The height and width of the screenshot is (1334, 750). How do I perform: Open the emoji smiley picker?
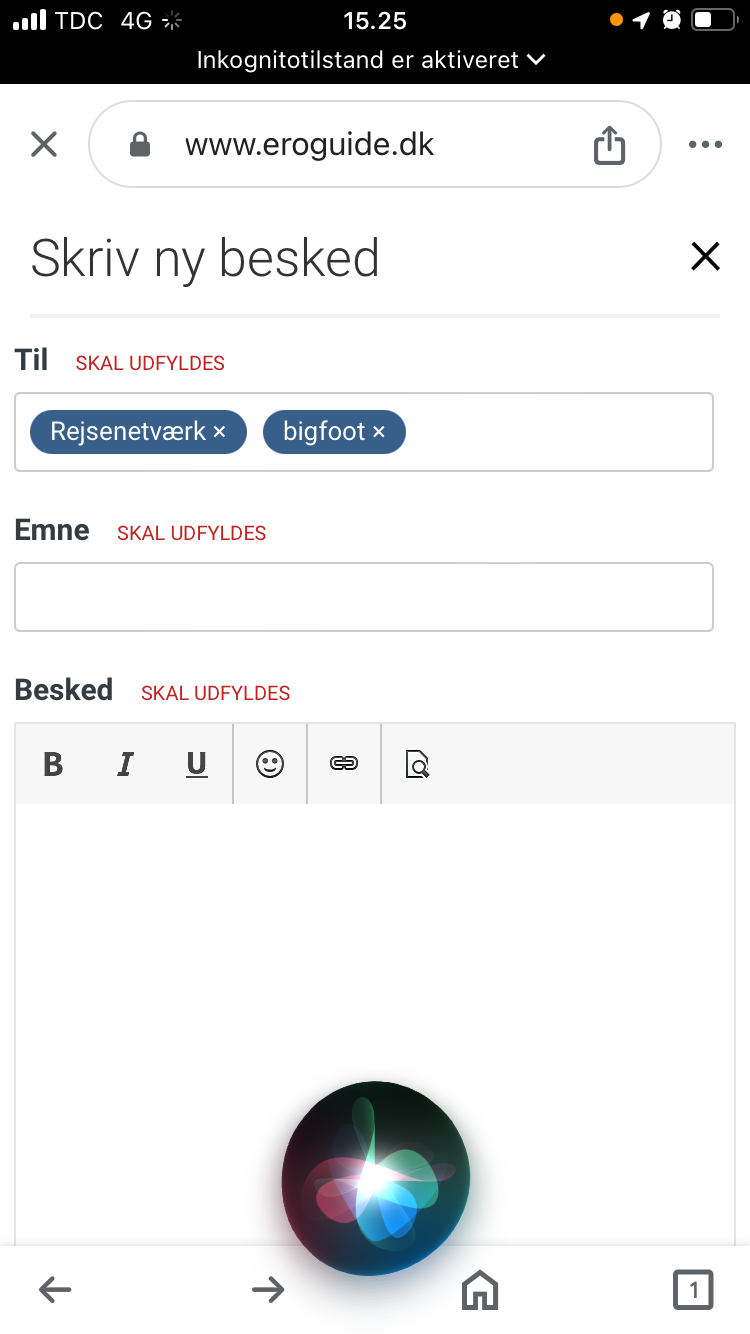(x=270, y=765)
